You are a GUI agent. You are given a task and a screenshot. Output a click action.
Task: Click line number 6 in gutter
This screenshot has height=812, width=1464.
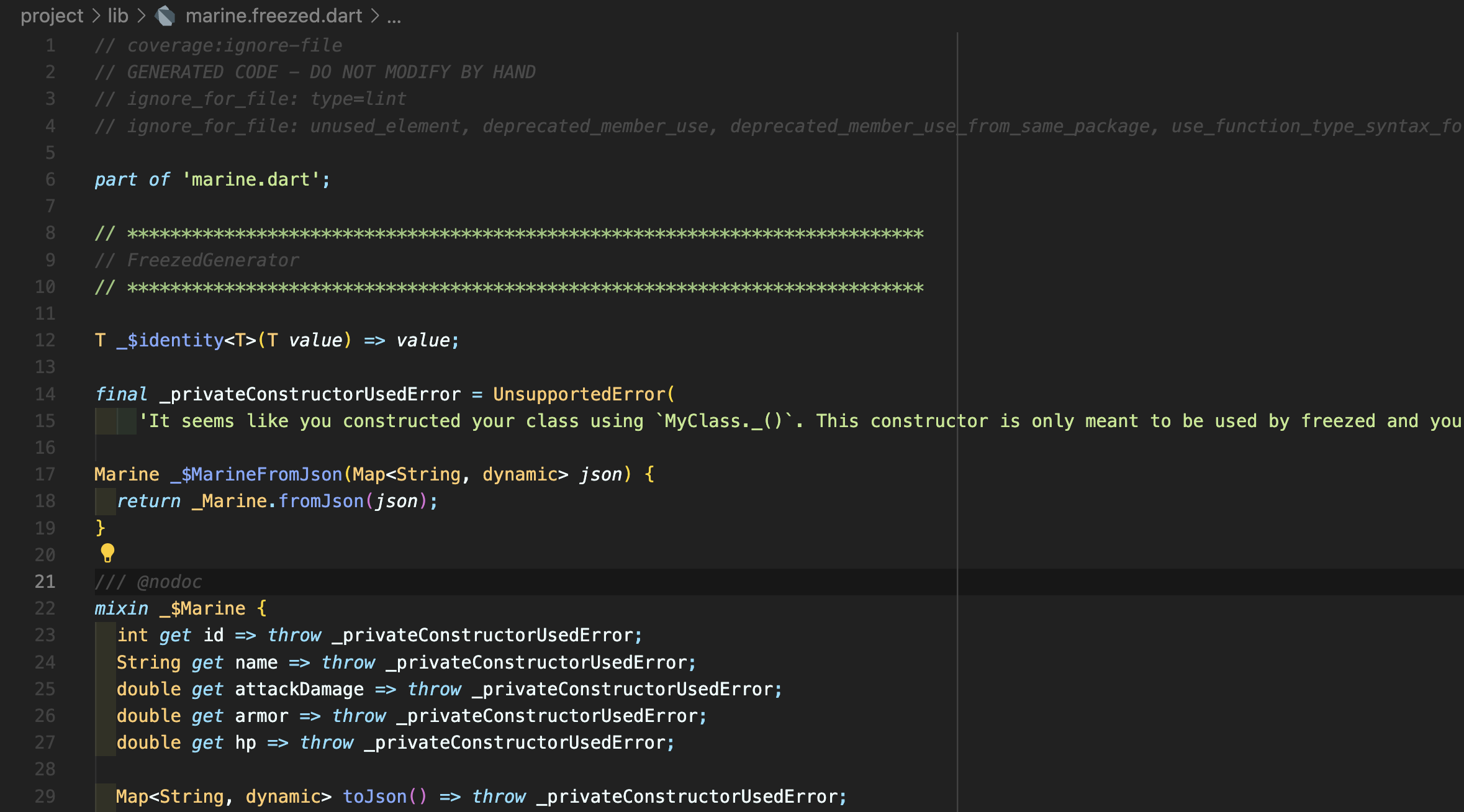[x=50, y=179]
